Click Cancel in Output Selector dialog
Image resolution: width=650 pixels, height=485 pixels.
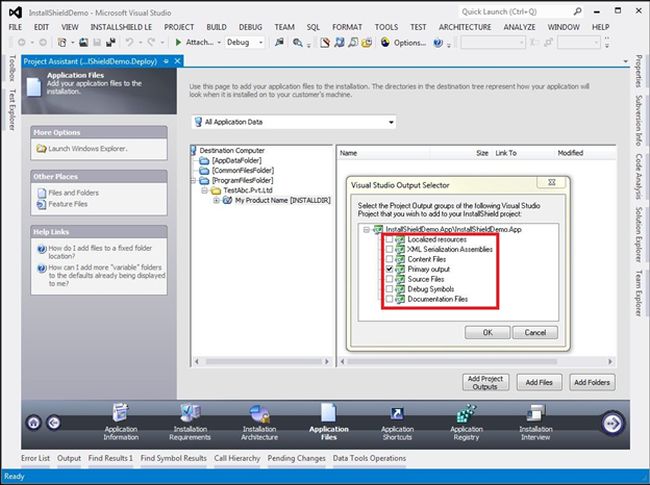[535, 332]
